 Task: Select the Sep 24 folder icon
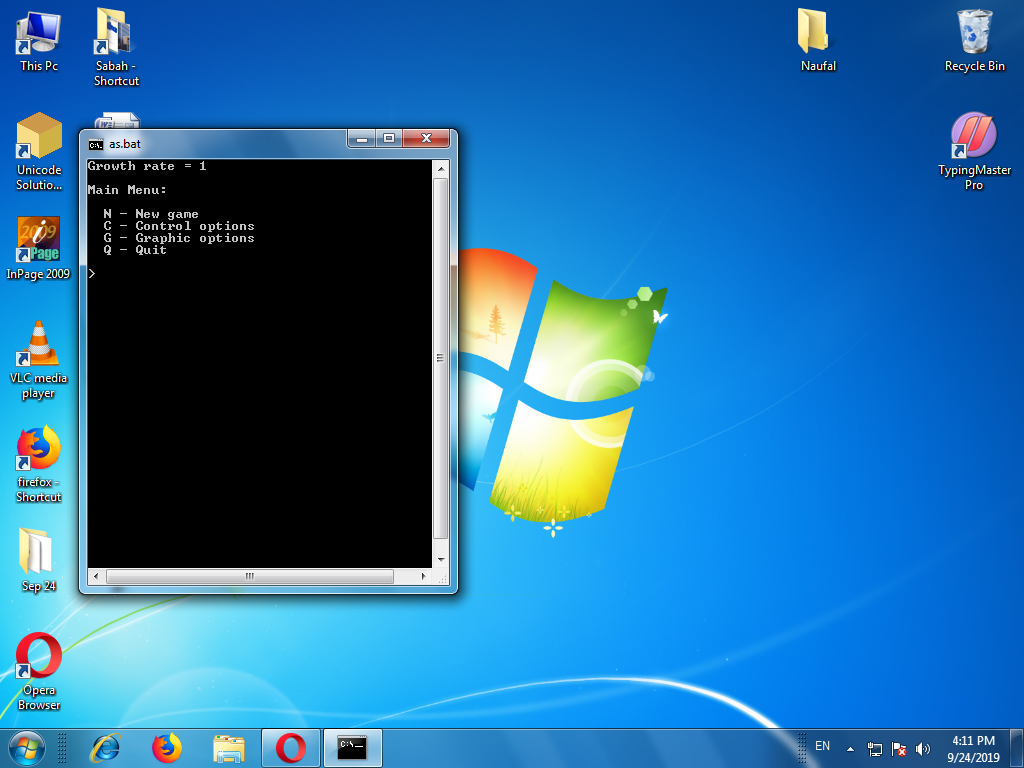(39, 560)
